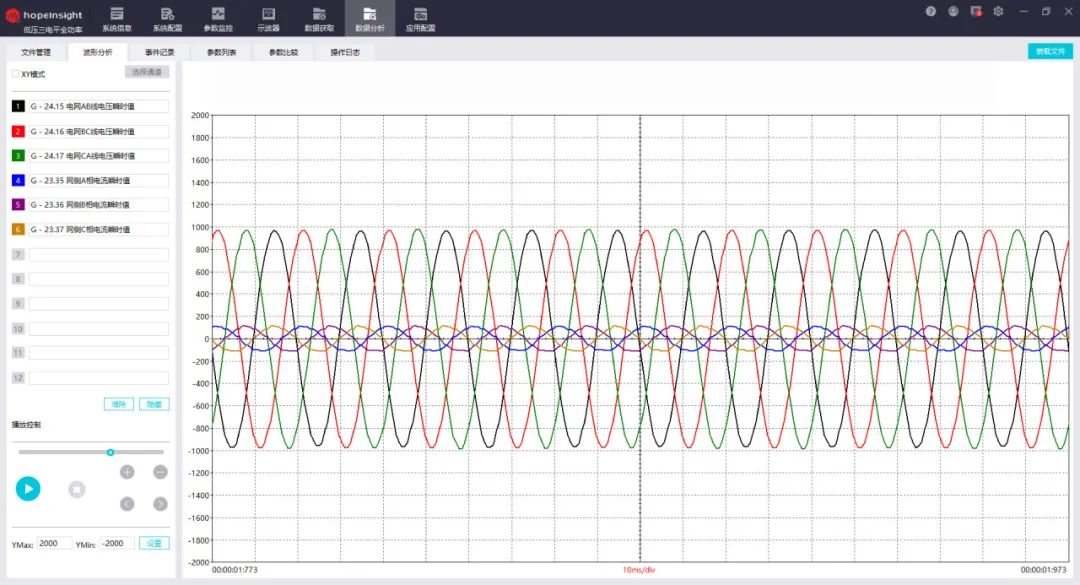
Task: Open the 系统信息 (System Info) module
Action: pos(117,18)
